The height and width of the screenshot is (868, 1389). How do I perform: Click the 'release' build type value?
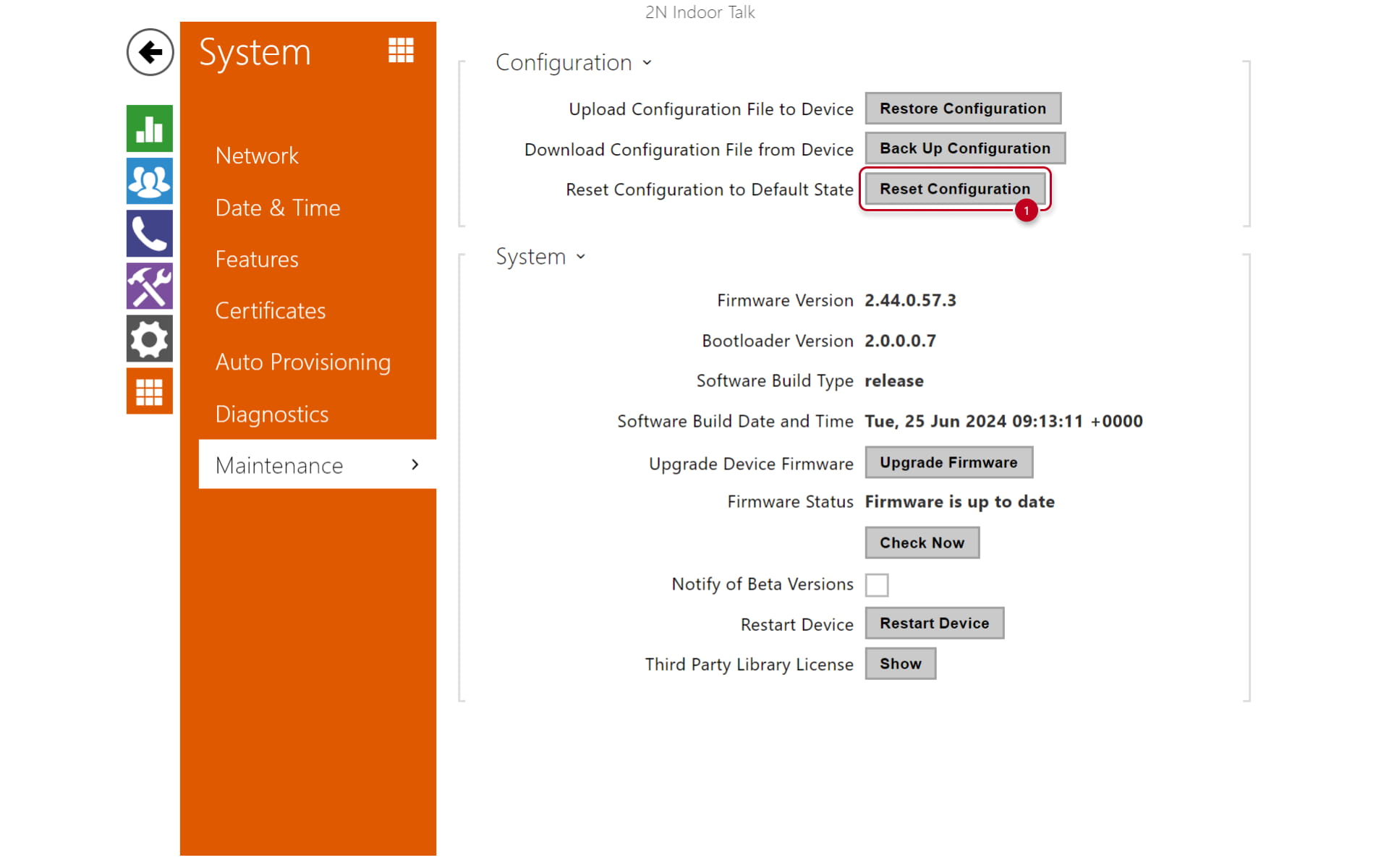[893, 380]
